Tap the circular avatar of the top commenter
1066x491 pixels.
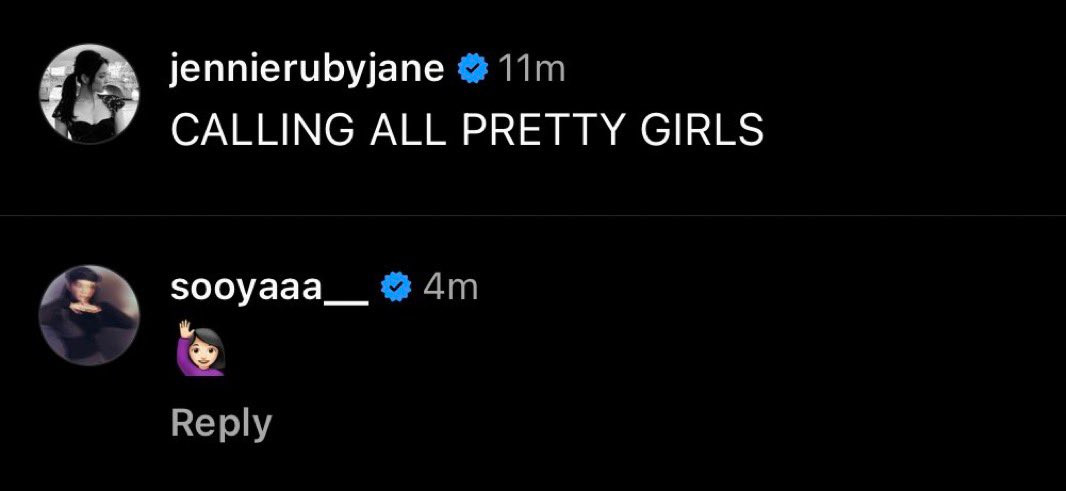coord(89,95)
